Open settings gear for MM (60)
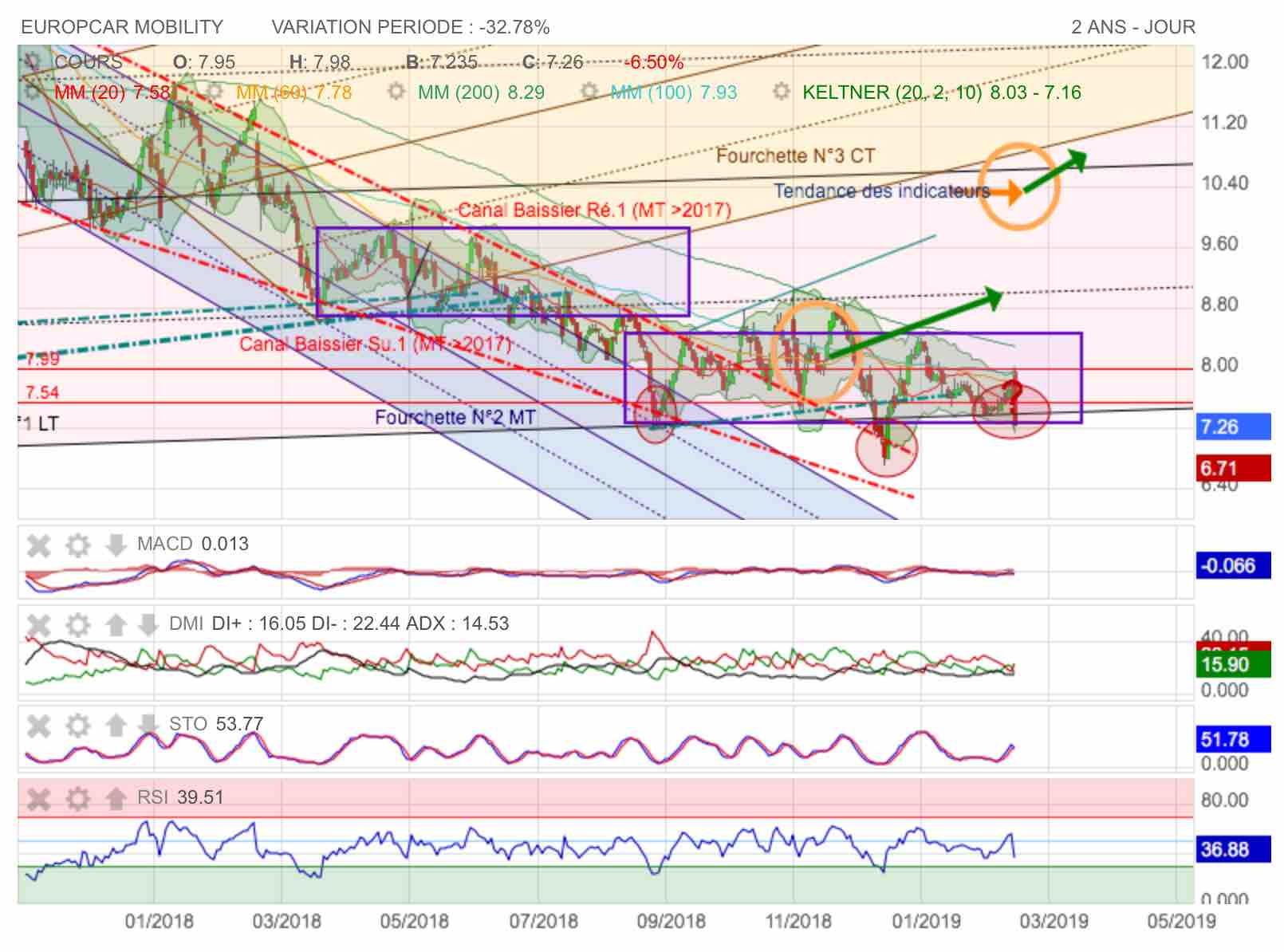This screenshot has width=1284, height=952. (215, 92)
